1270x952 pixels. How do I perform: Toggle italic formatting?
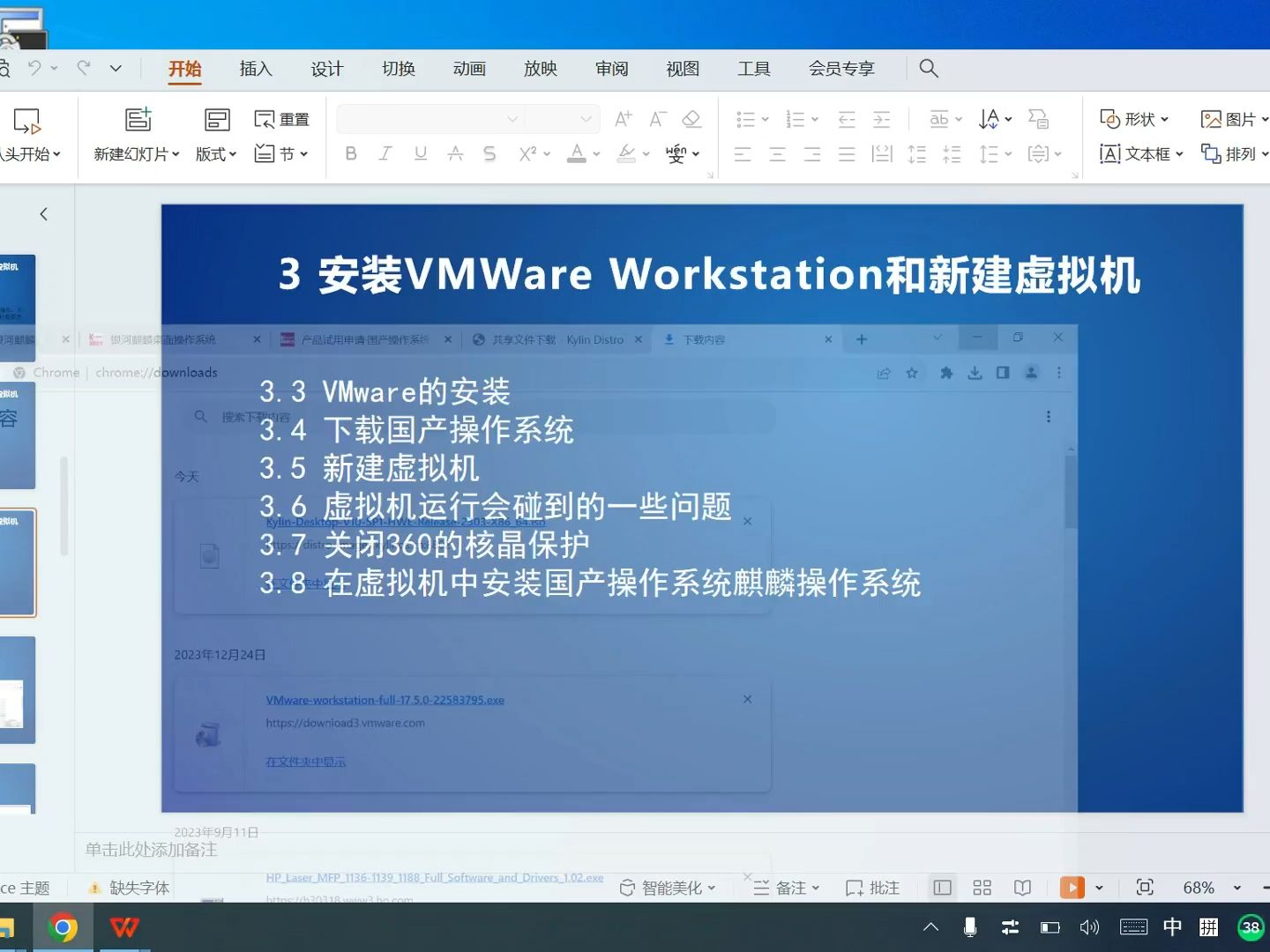point(385,152)
